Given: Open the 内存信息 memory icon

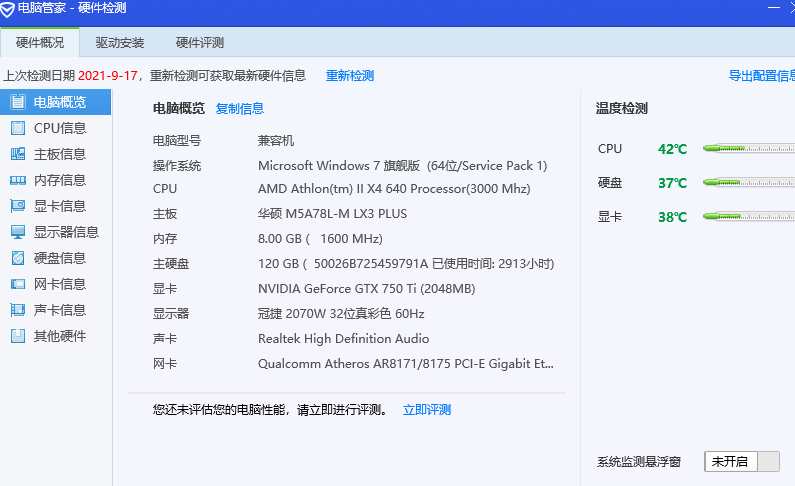Looking at the screenshot, I should point(18,180).
